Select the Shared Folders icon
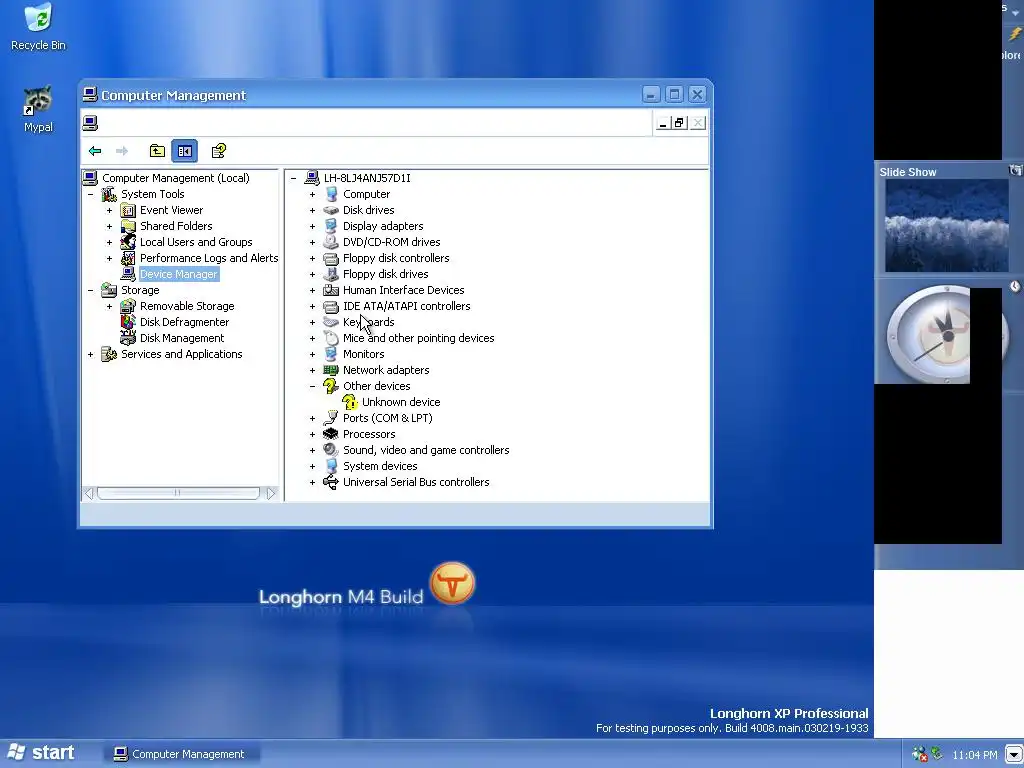Image resolution: width=1024 pixels, height=768 pixels. 128,226
